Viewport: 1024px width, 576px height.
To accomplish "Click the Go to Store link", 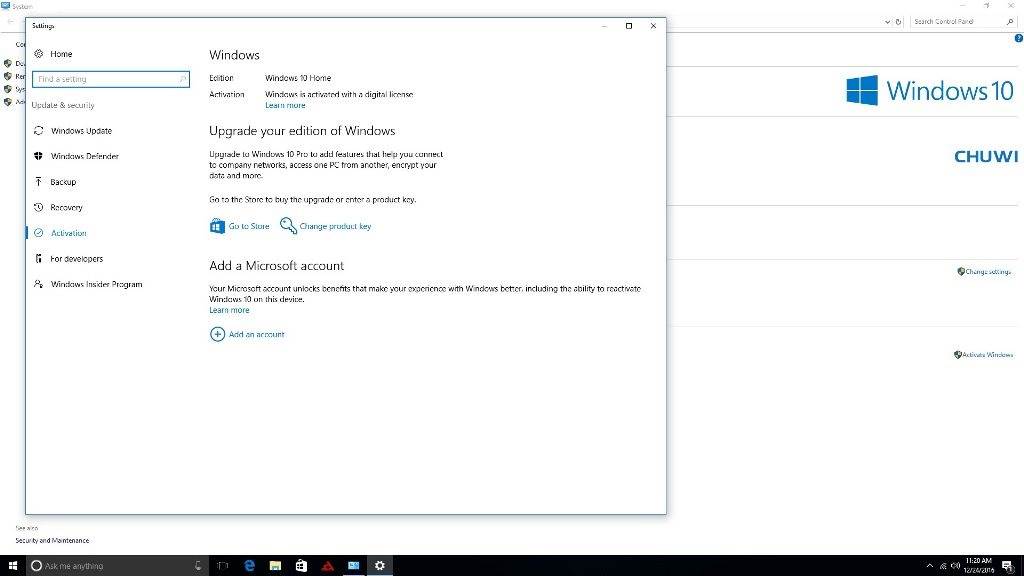I will (x=248, y=226).
